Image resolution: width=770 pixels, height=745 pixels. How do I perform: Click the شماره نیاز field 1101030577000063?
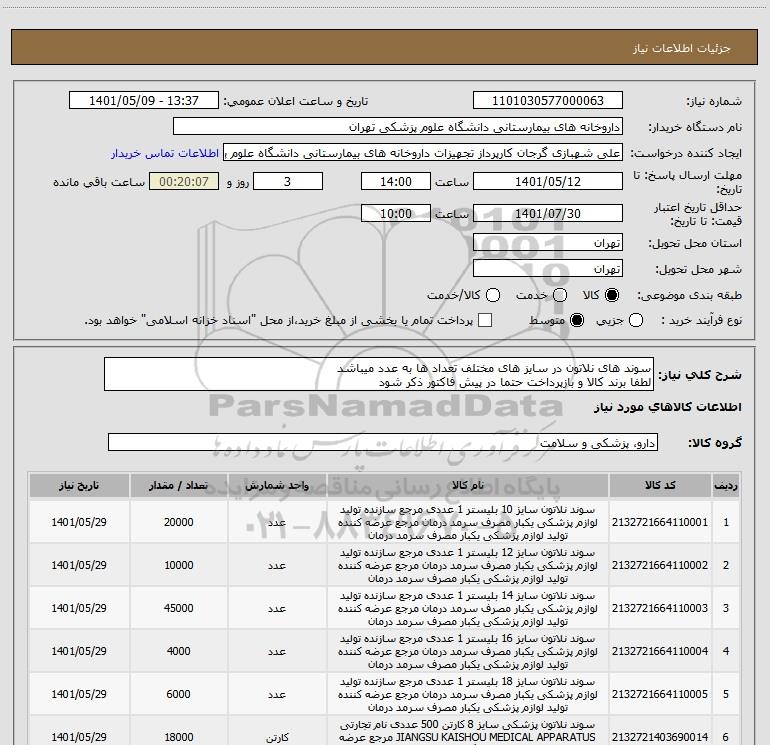548,101
